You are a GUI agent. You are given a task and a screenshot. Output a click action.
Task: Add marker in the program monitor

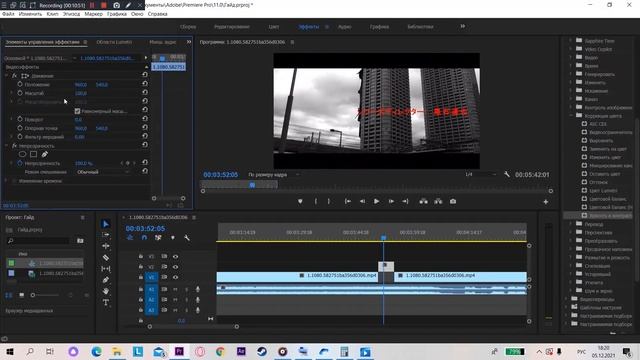(300, 201)
